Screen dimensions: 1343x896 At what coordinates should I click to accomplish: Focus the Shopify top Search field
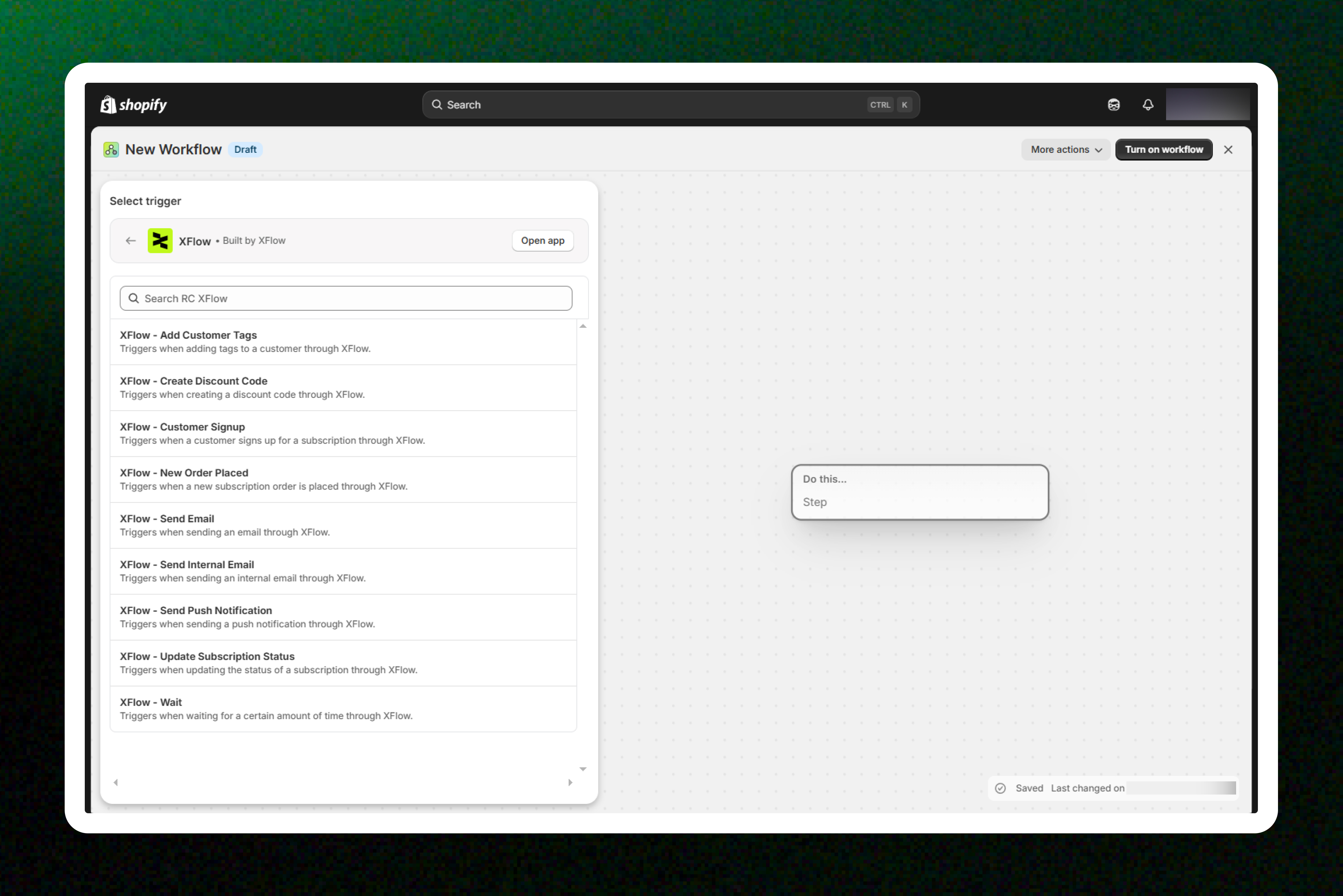[671, 105]
